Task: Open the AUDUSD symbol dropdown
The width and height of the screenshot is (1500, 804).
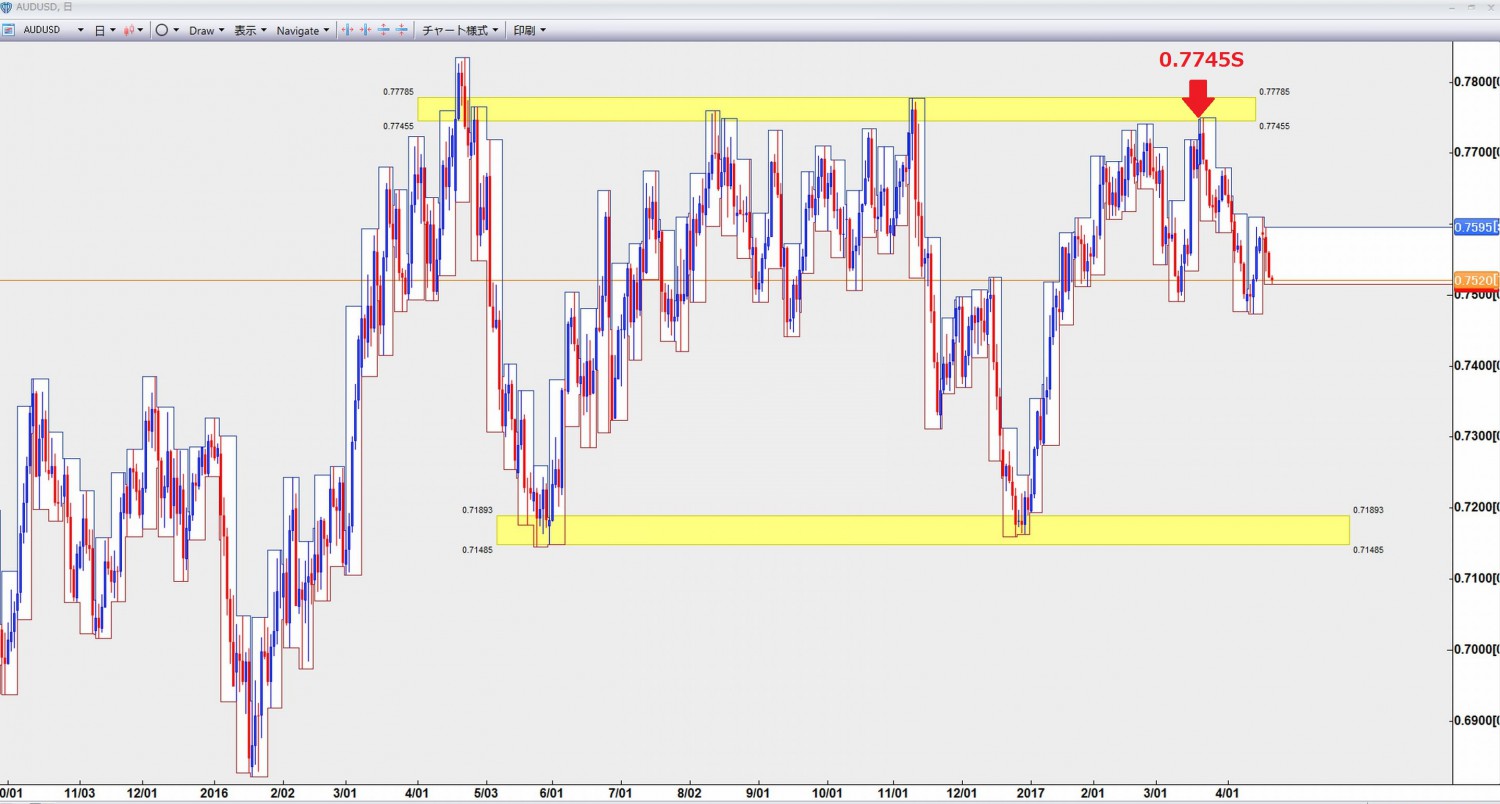Action: 80,30
